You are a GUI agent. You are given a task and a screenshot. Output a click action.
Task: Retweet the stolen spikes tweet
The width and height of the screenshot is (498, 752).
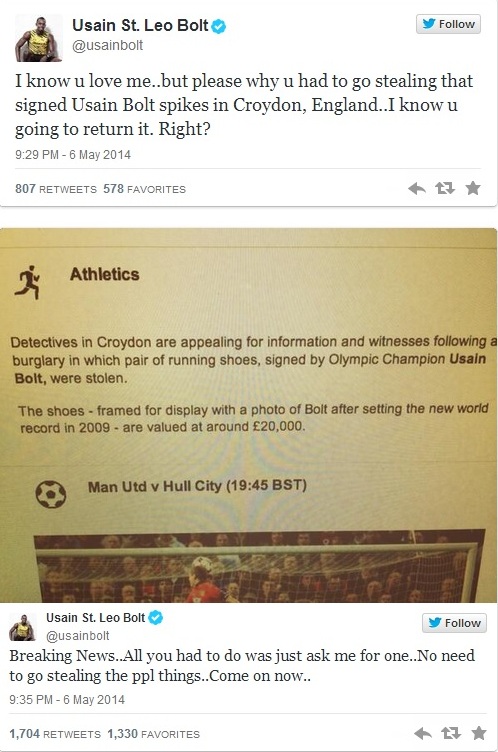tap(445, 188)
